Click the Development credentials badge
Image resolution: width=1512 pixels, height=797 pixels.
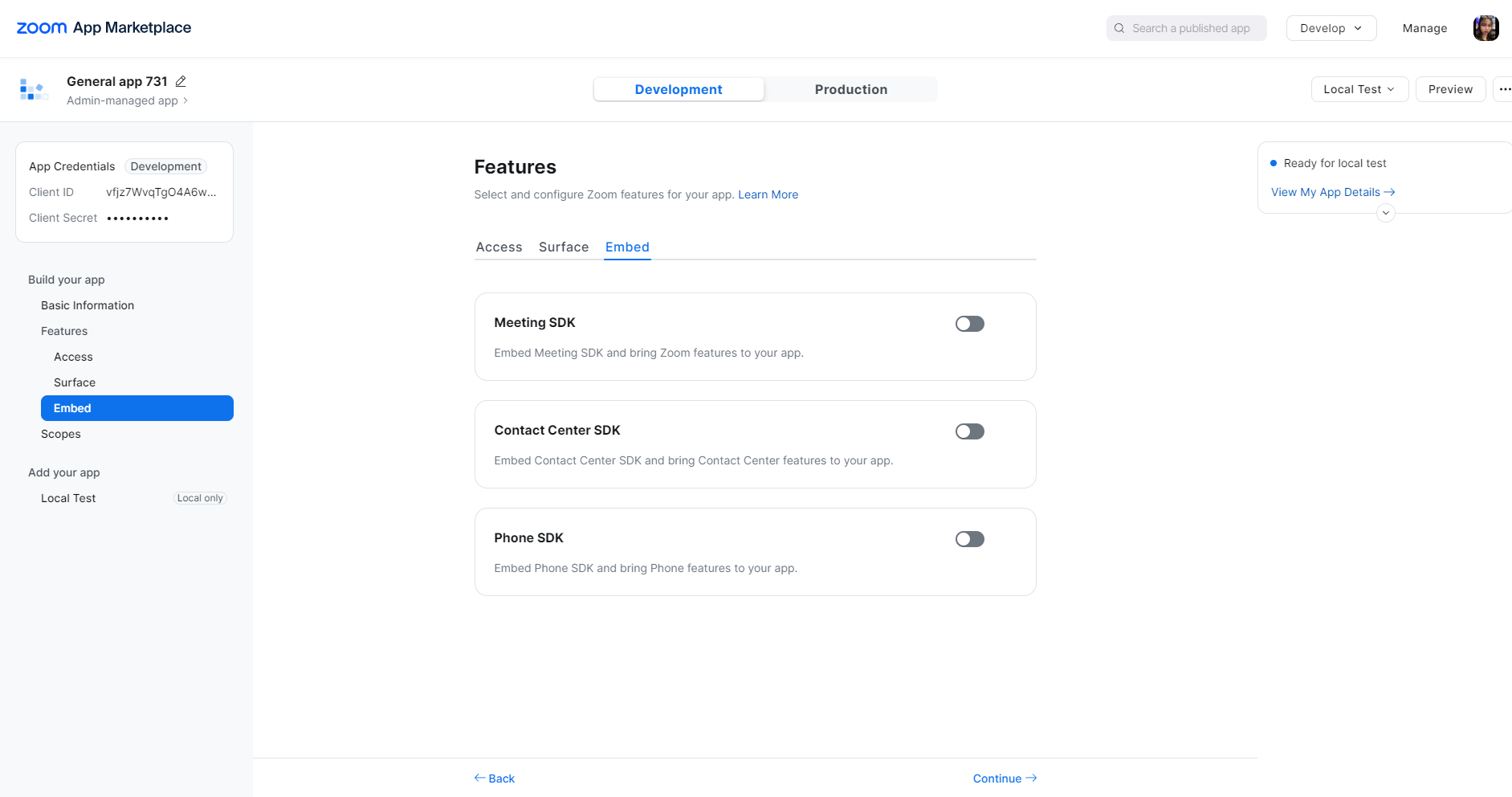(x=166, y=166)
